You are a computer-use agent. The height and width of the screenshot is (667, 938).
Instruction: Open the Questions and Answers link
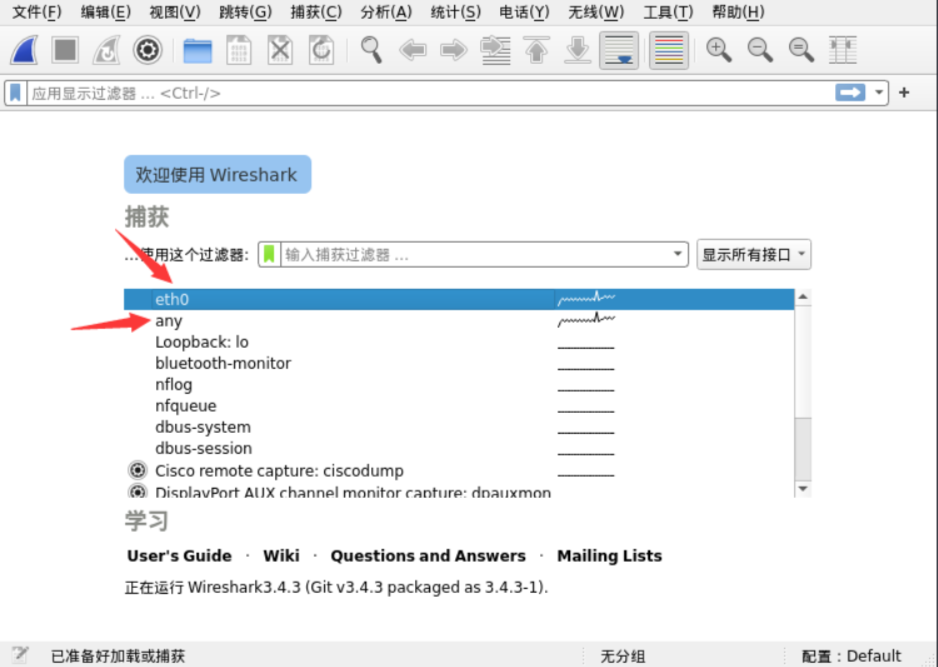(428, 556)
